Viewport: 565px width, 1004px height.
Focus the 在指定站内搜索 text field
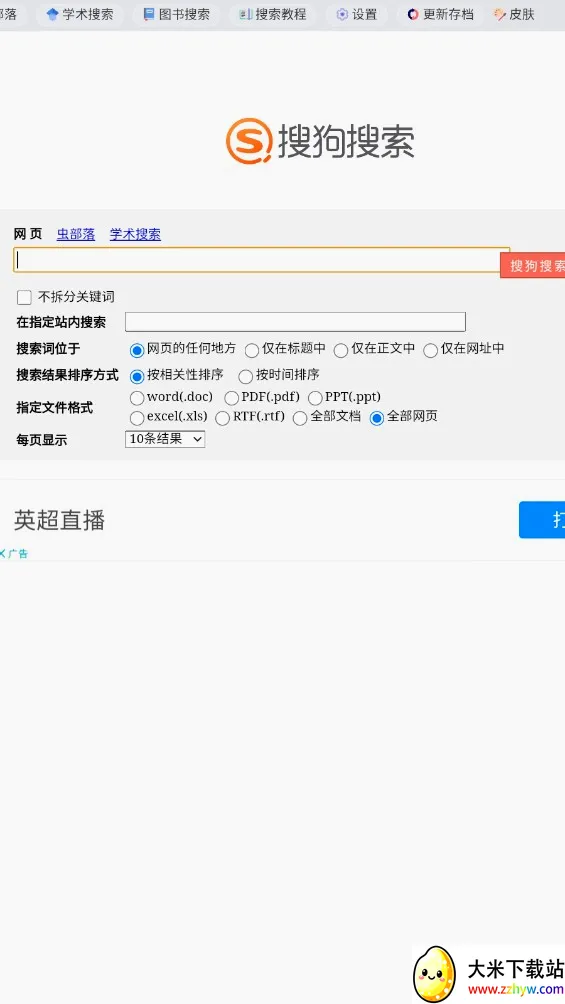pos(295,321)
